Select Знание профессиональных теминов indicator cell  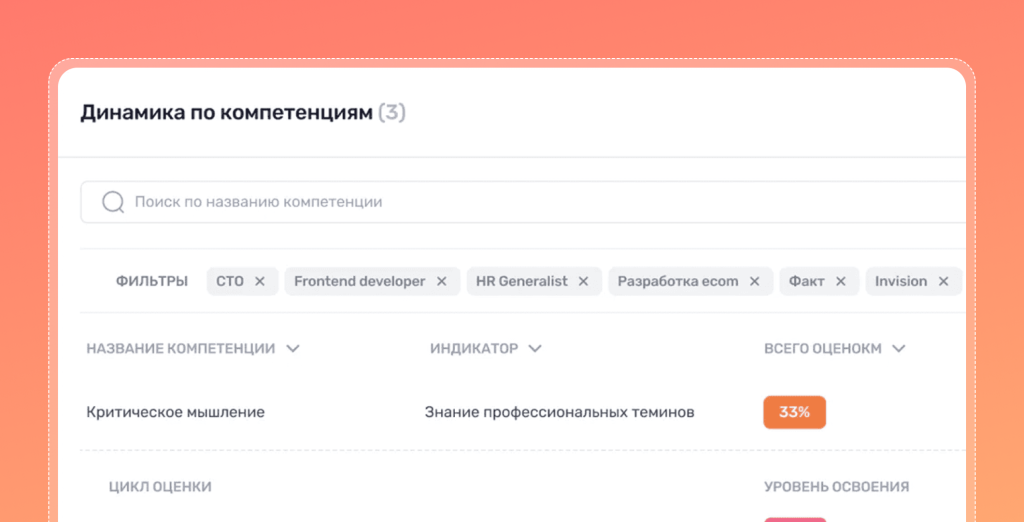pyautogui.click(x=560, y=412)
